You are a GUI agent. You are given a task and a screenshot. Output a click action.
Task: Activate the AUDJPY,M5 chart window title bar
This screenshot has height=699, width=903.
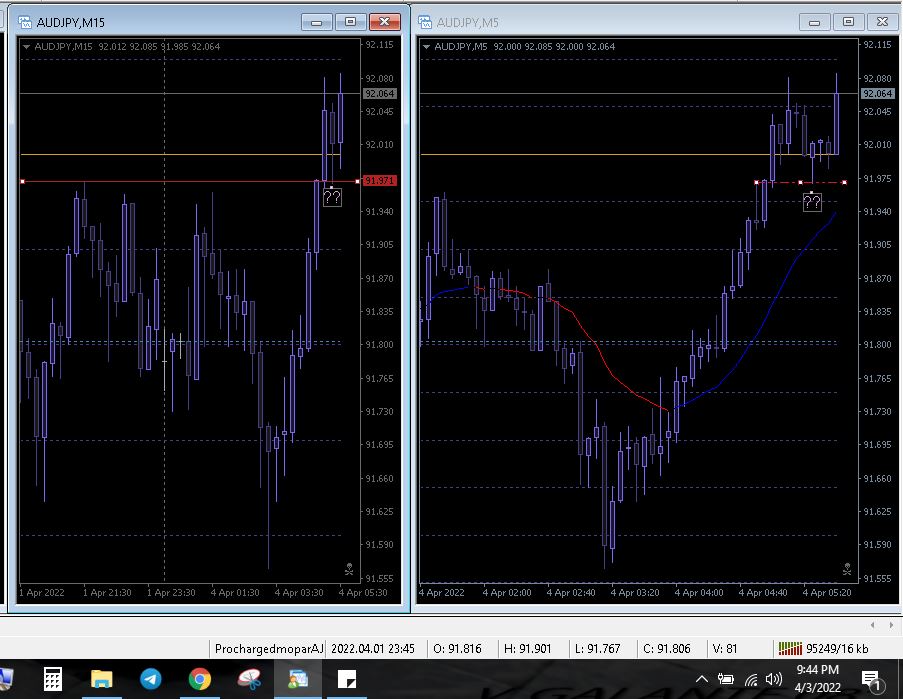point(600,22)
